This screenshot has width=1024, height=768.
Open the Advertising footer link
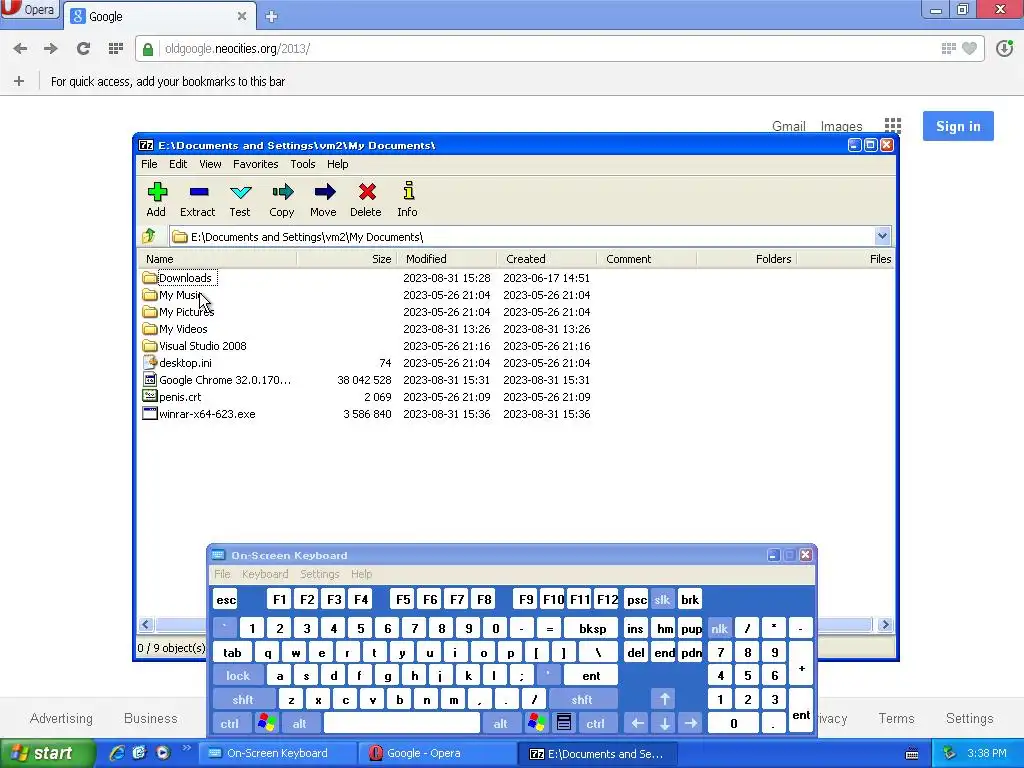click(x=61, y=718)
